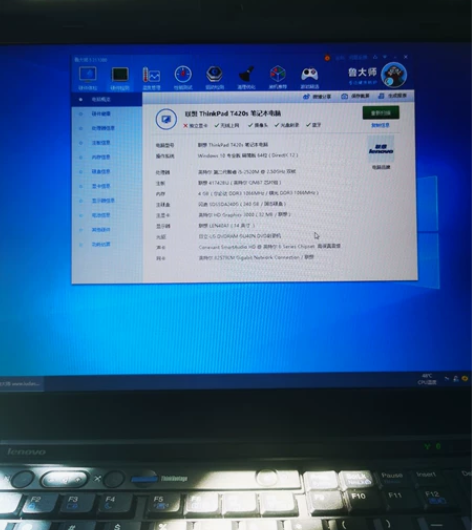Click the camera checkmark status
This screenshot has height=530, width=472.
[x=258, y=125]
